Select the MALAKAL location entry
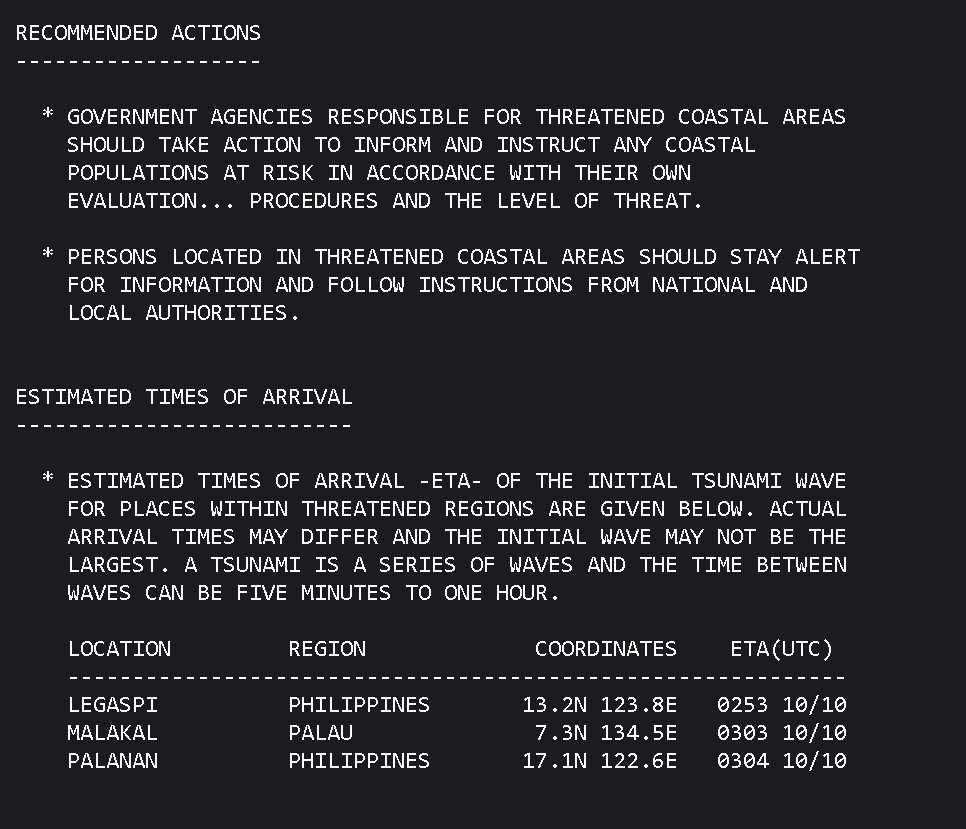The height and width of the screenshot is (829, 966). [112, 733]
